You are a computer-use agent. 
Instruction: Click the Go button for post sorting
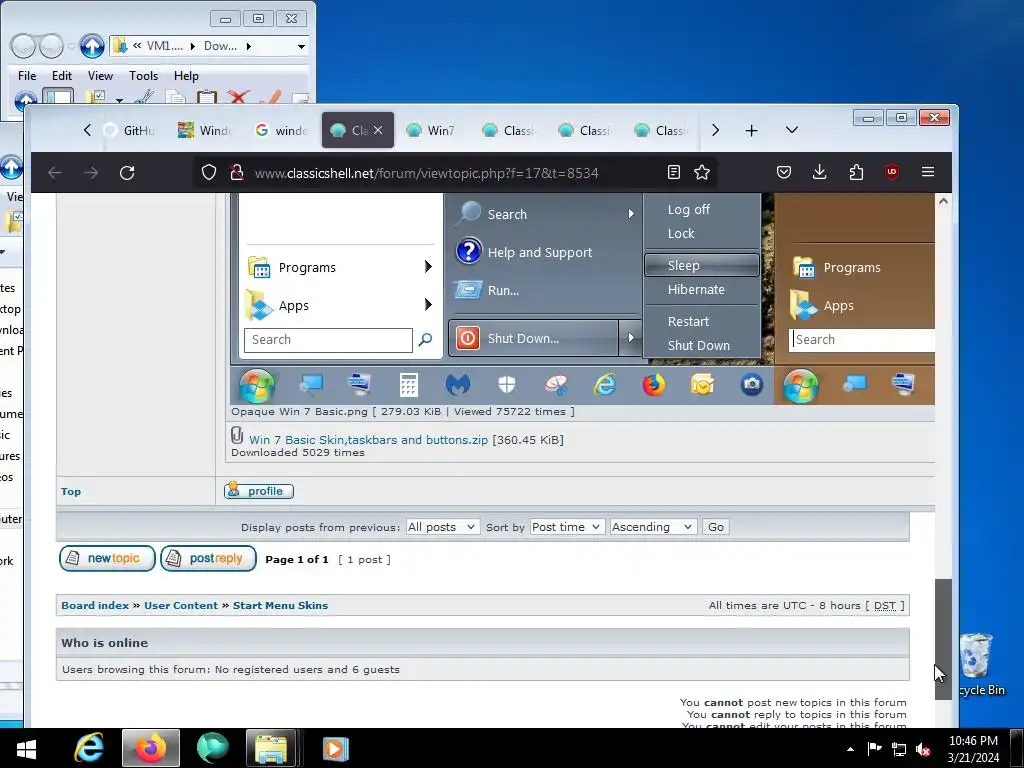click(x=716, y=527)
